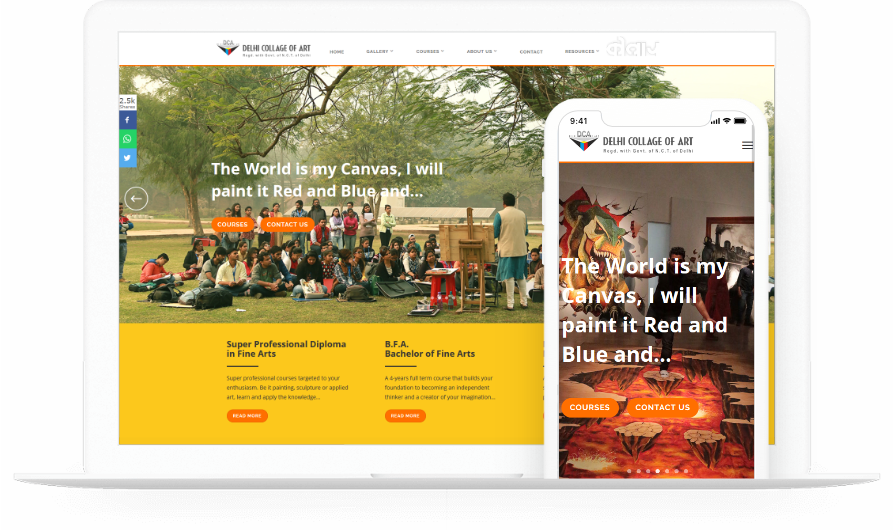Expand the About Us dropdown menu
Image resolution: width=893 pixels, height=530 pixels.
pos(481,51)
